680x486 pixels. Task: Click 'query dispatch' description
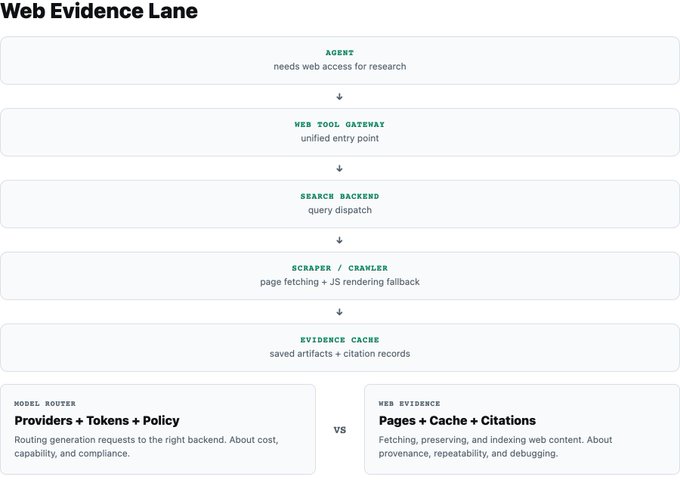340,210
